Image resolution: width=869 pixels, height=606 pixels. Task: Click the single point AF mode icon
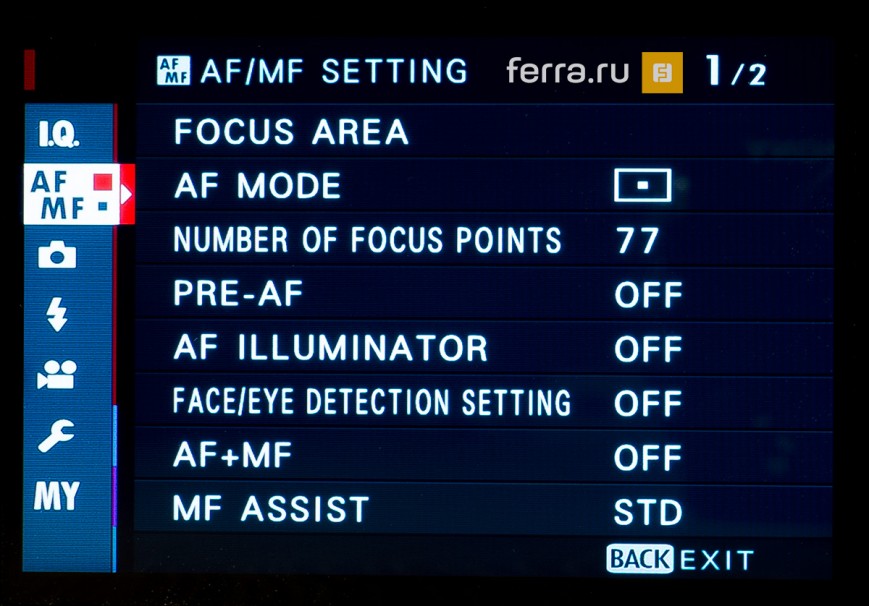pyautogui.click(x=643, y=186)
